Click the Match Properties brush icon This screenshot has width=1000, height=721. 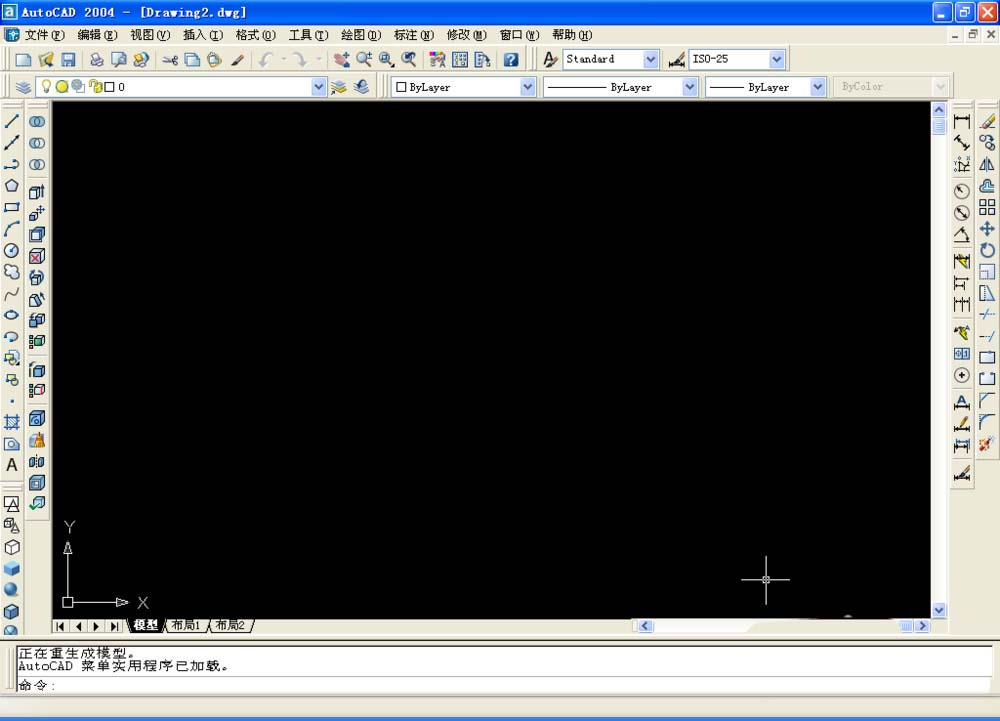(x=237, y=59)
